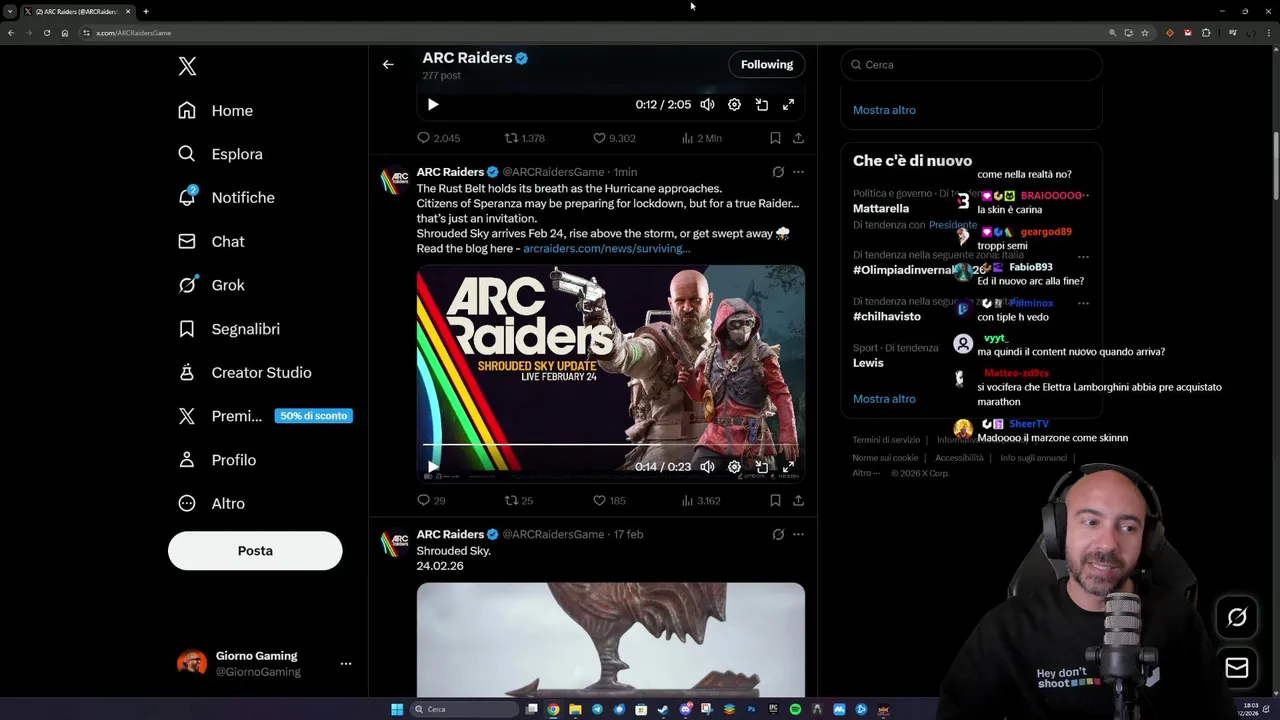Toggle picture-in-picture on Shrouded Sky video

coord(761,467)
